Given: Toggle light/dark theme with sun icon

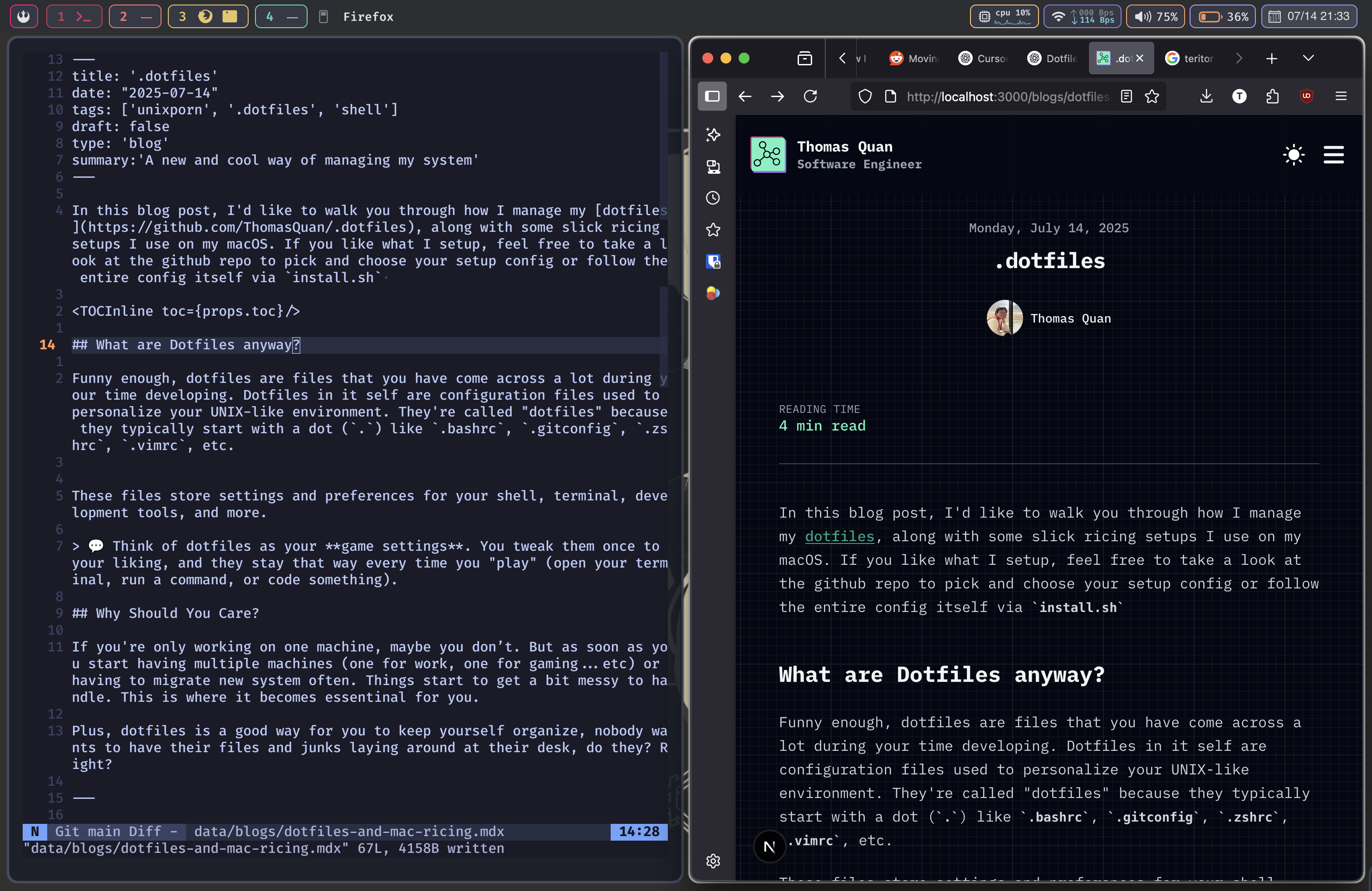Looking at the screenshot, I should tap(1294, 154).
